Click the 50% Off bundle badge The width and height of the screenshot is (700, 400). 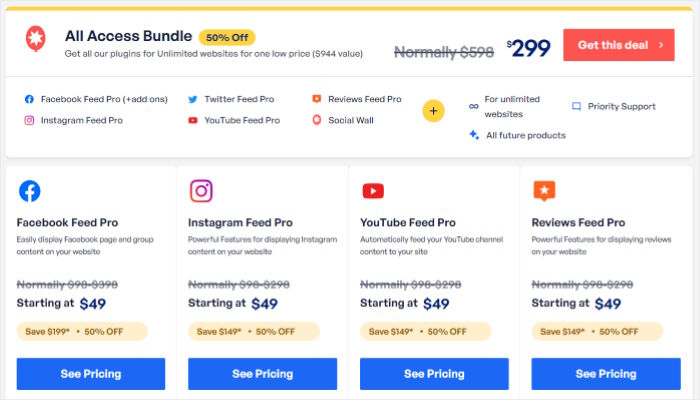tap(227, 37)
